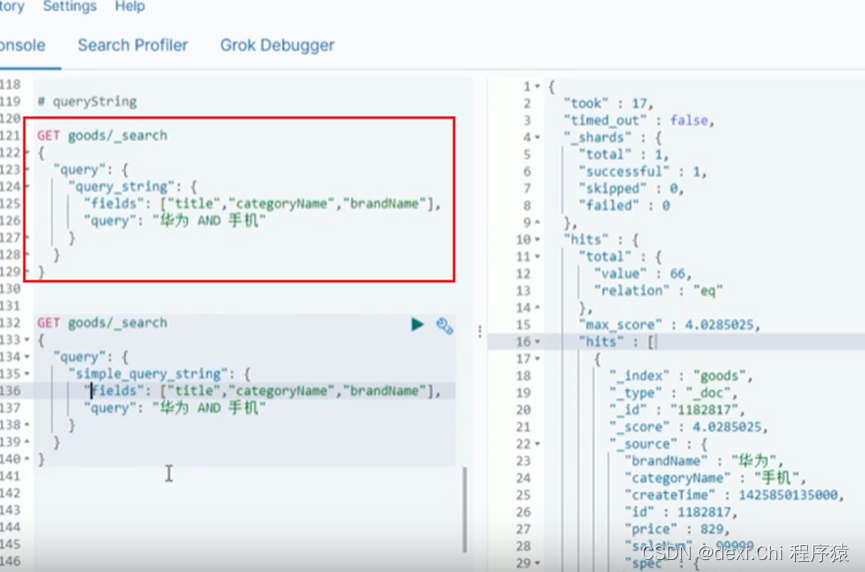Click the "categoryName" response line 24
The width and height of the screenshot is (865, 572).
715,478
